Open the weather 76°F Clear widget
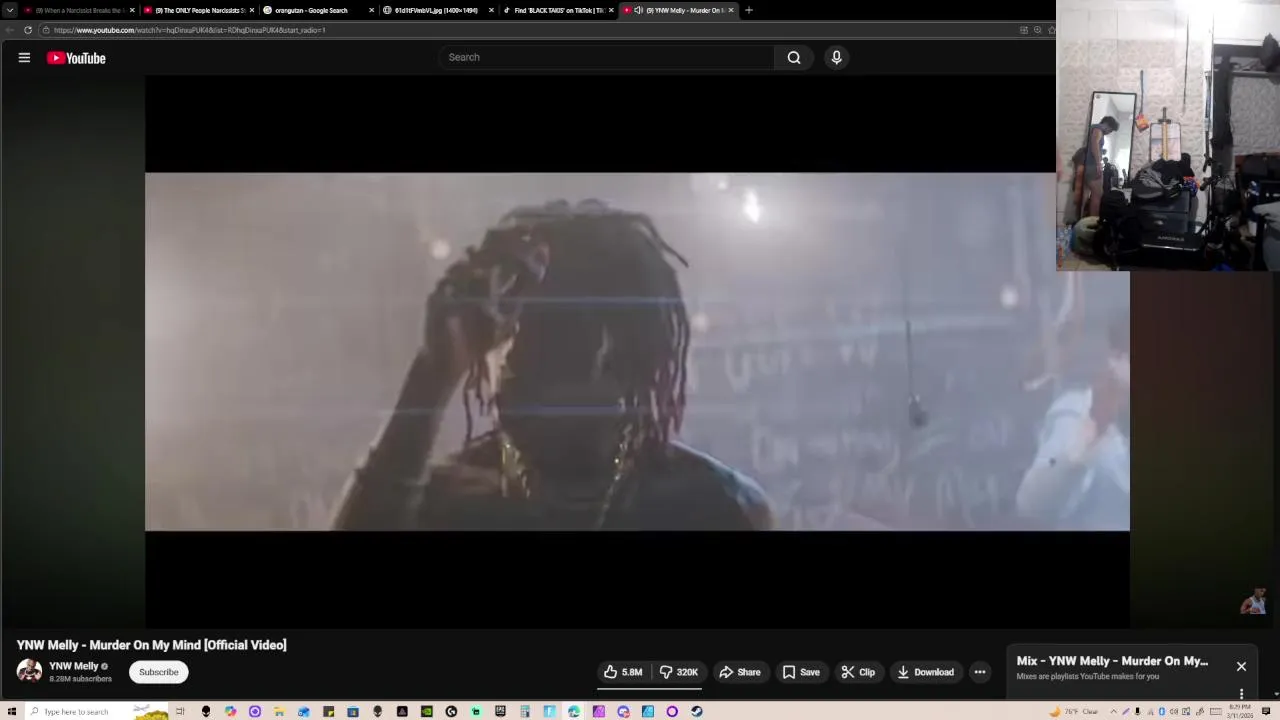 point(1074,712)
